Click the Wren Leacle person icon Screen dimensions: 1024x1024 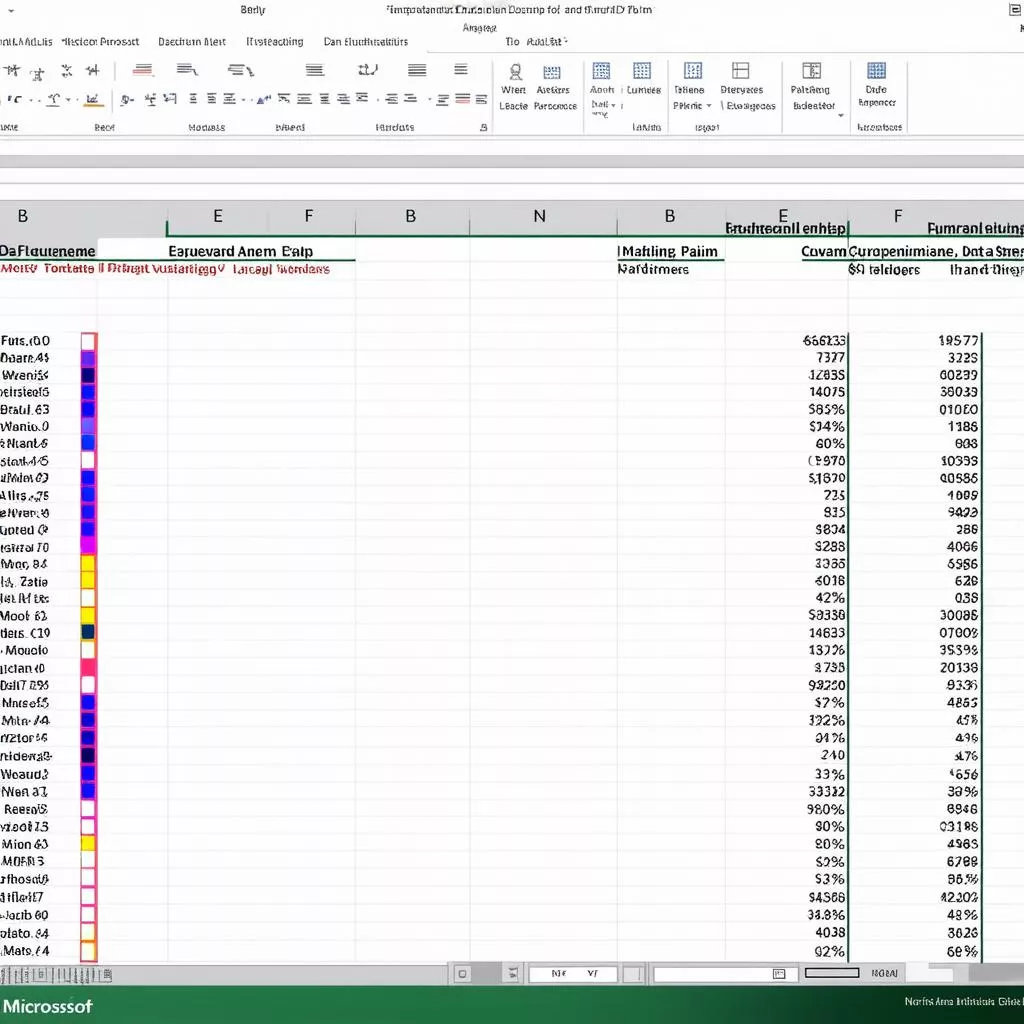coord(514,72)
